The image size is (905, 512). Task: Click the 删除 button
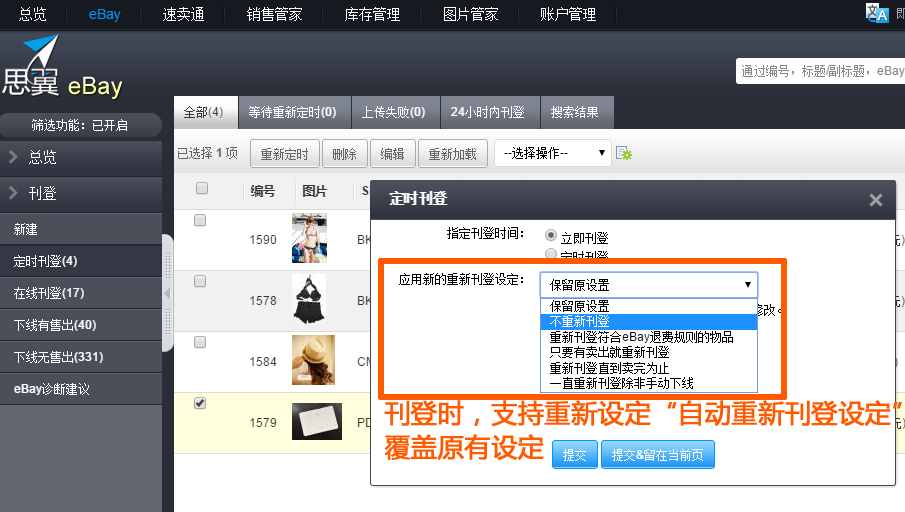(345, 154)
